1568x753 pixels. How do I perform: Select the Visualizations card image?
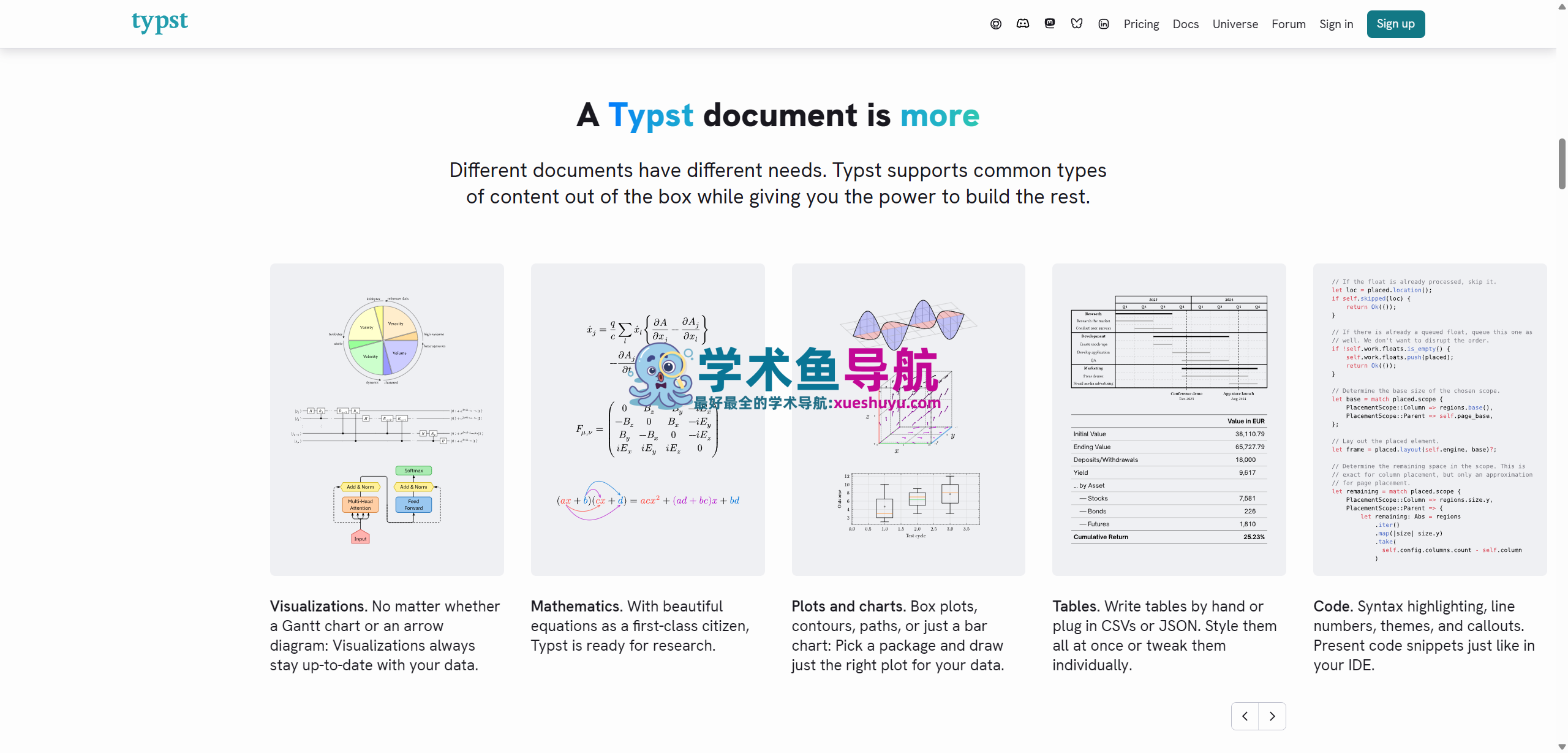point(386,419)
